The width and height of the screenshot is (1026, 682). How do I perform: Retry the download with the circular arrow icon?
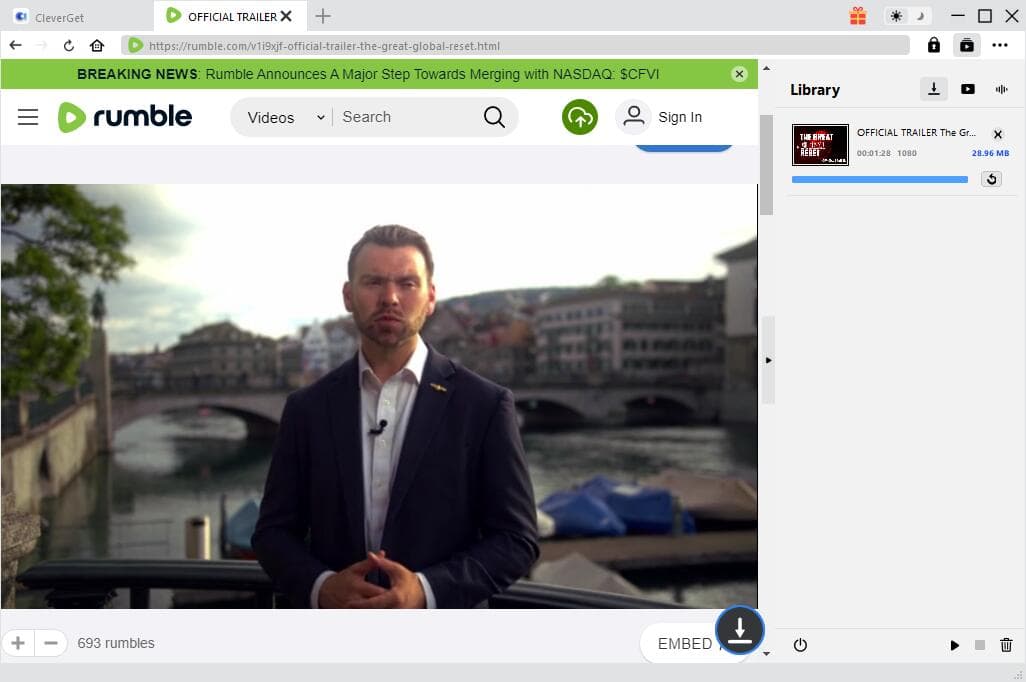pos(991,179)
